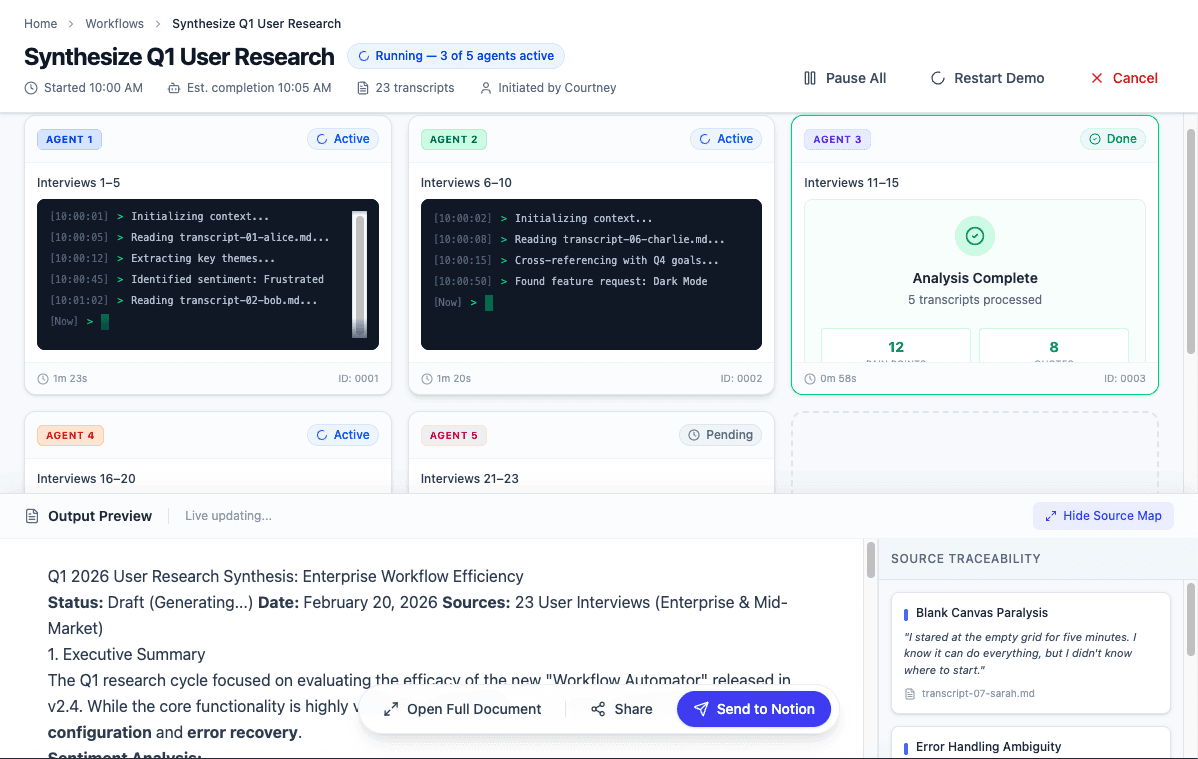The height and width of the screenshot is (759, 1198).
Task: Click Agent 2's Active status pill
Action: point(726,139)
